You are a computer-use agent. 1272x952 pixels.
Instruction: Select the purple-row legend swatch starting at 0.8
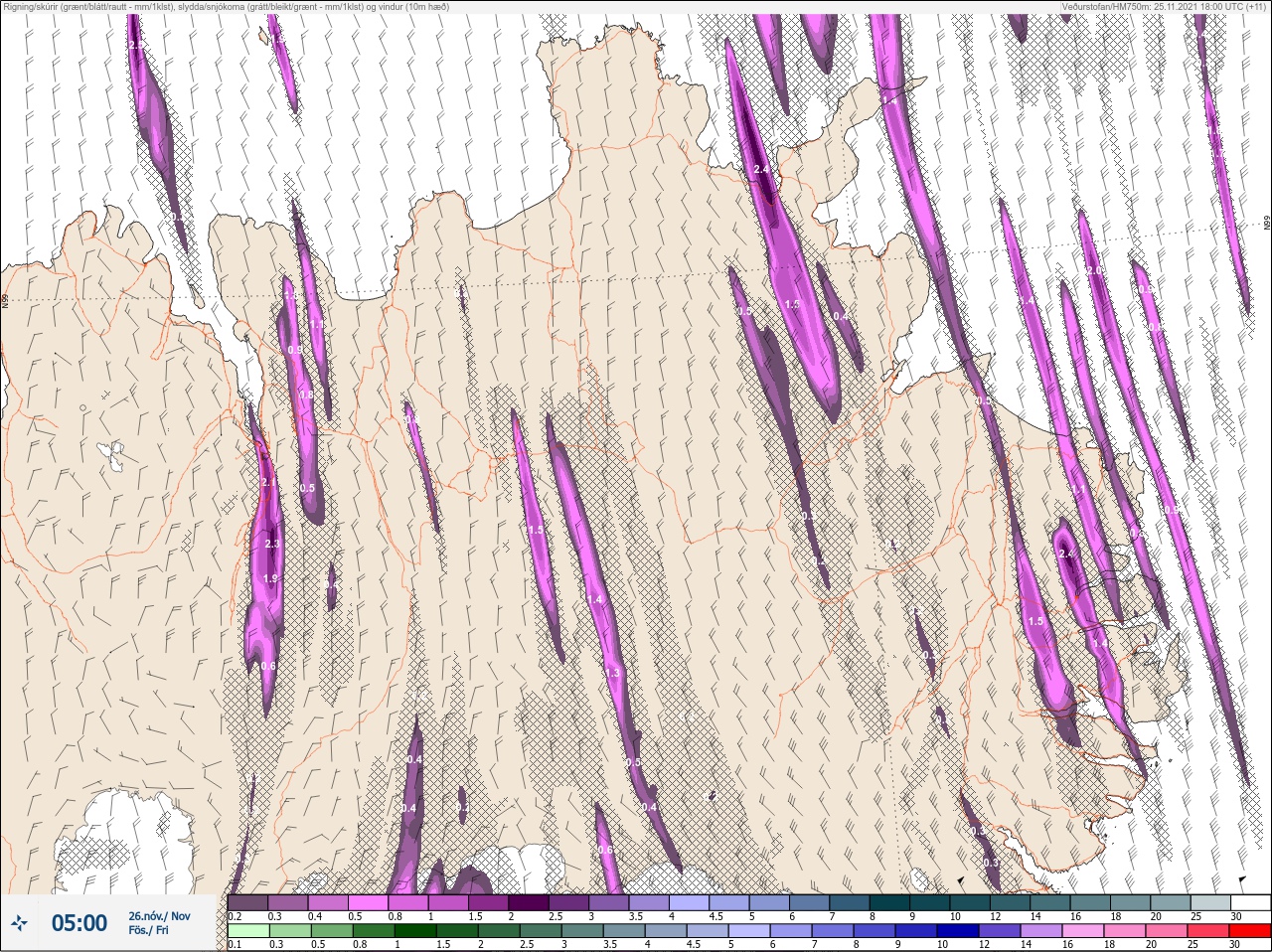[x=409, y=902]
